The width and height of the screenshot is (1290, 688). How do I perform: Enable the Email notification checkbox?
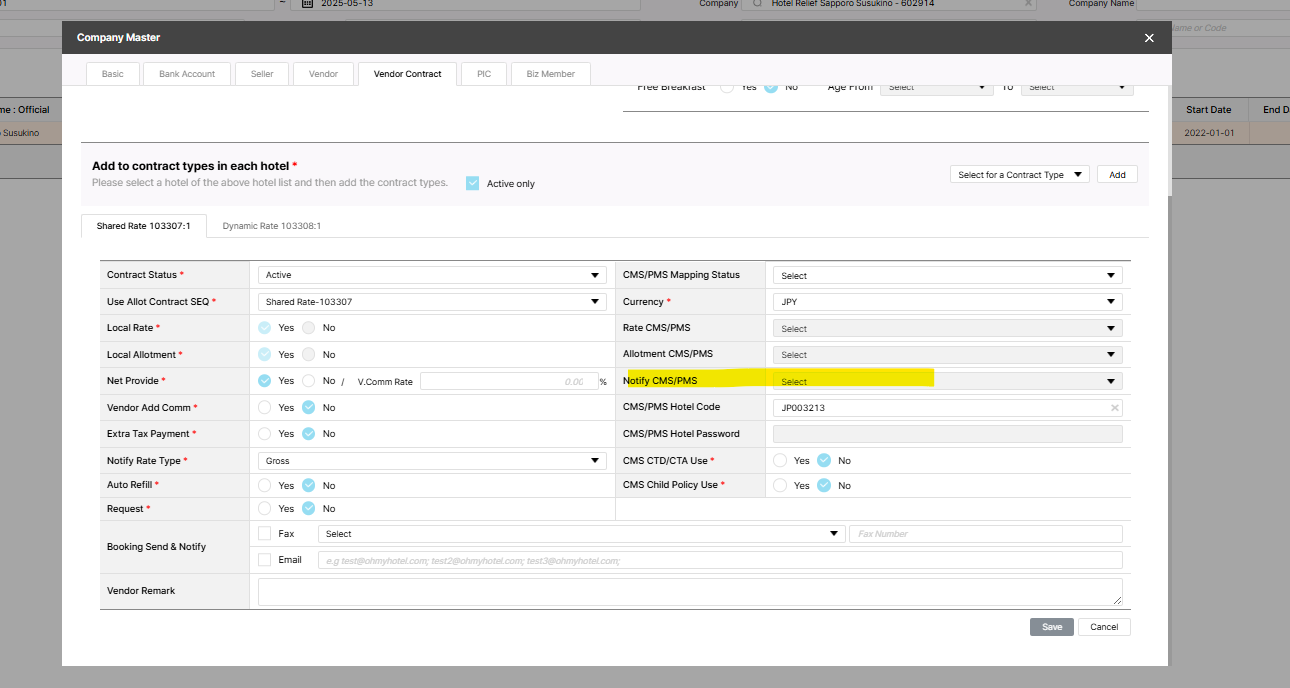coord(265,560)
